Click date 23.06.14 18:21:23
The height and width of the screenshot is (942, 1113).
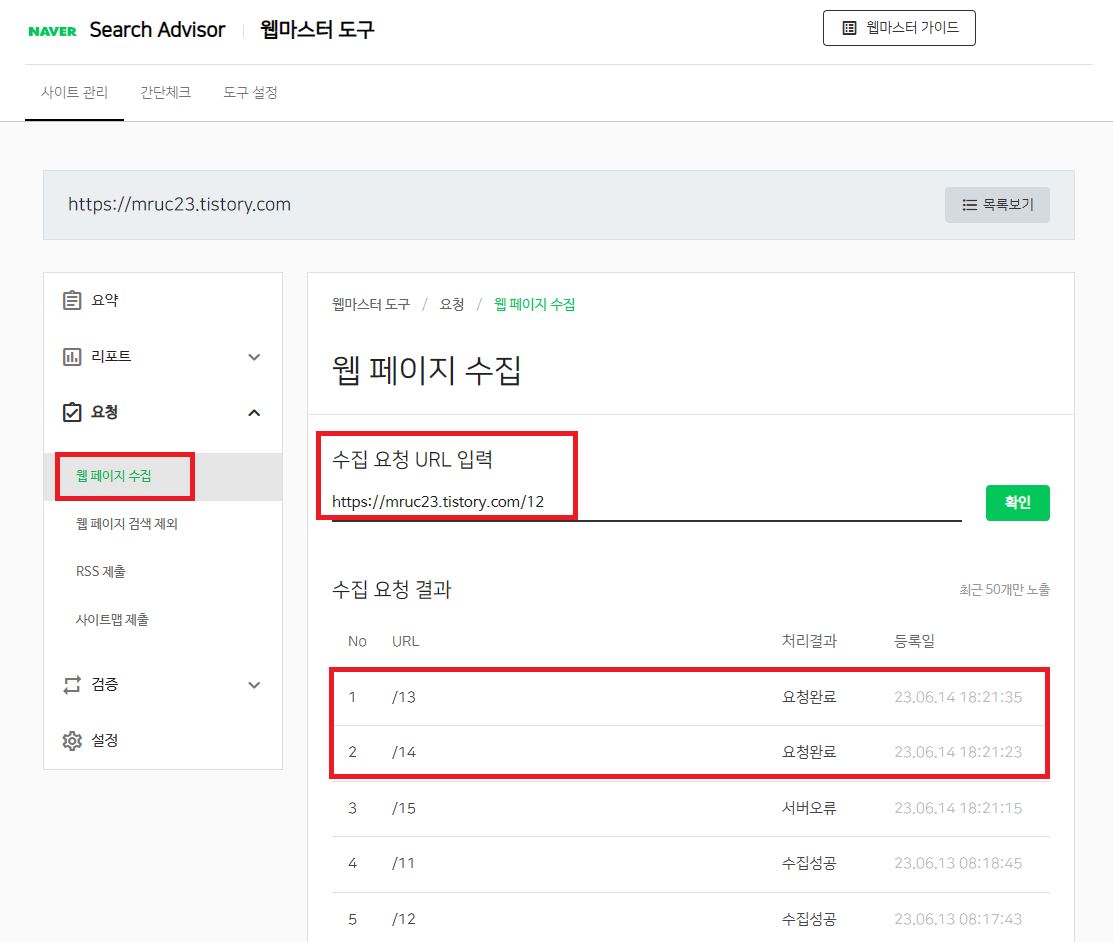pyautogui.click(x=958, y=752)
